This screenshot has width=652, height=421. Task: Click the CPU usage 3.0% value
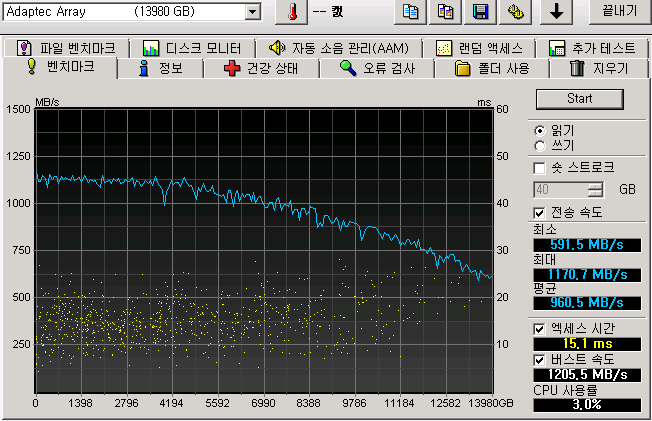point(587,404)
